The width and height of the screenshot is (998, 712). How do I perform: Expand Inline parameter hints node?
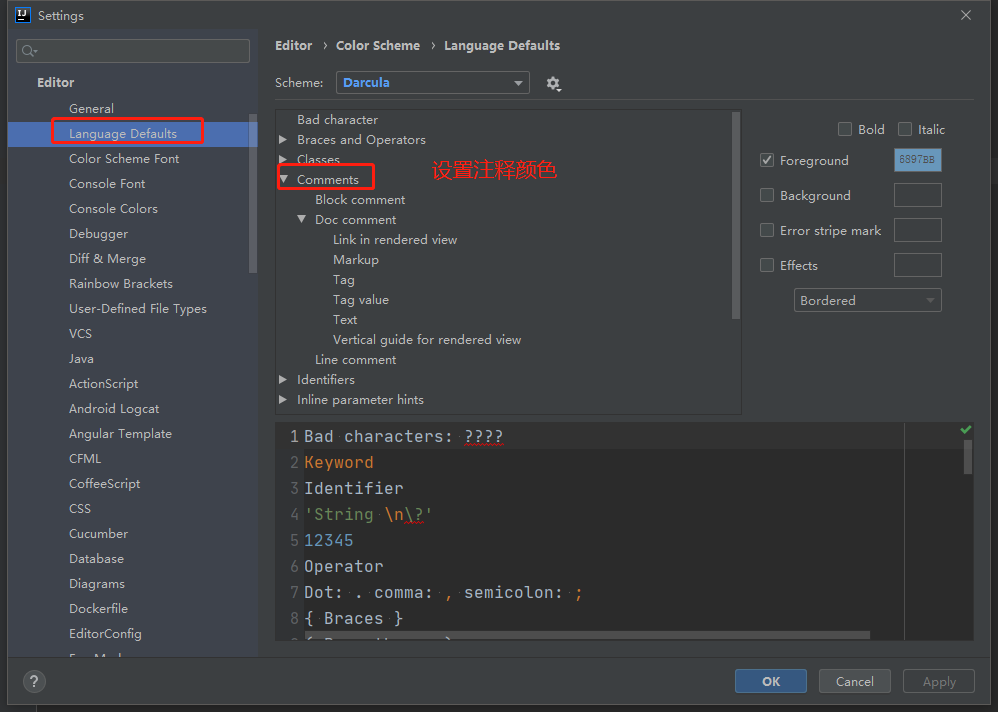[x=283, y=400]
